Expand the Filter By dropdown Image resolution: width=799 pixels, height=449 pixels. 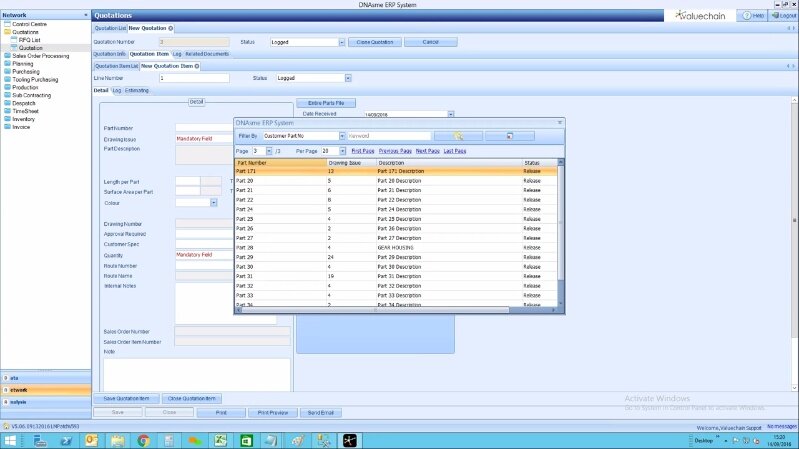(x=342, y=135)
